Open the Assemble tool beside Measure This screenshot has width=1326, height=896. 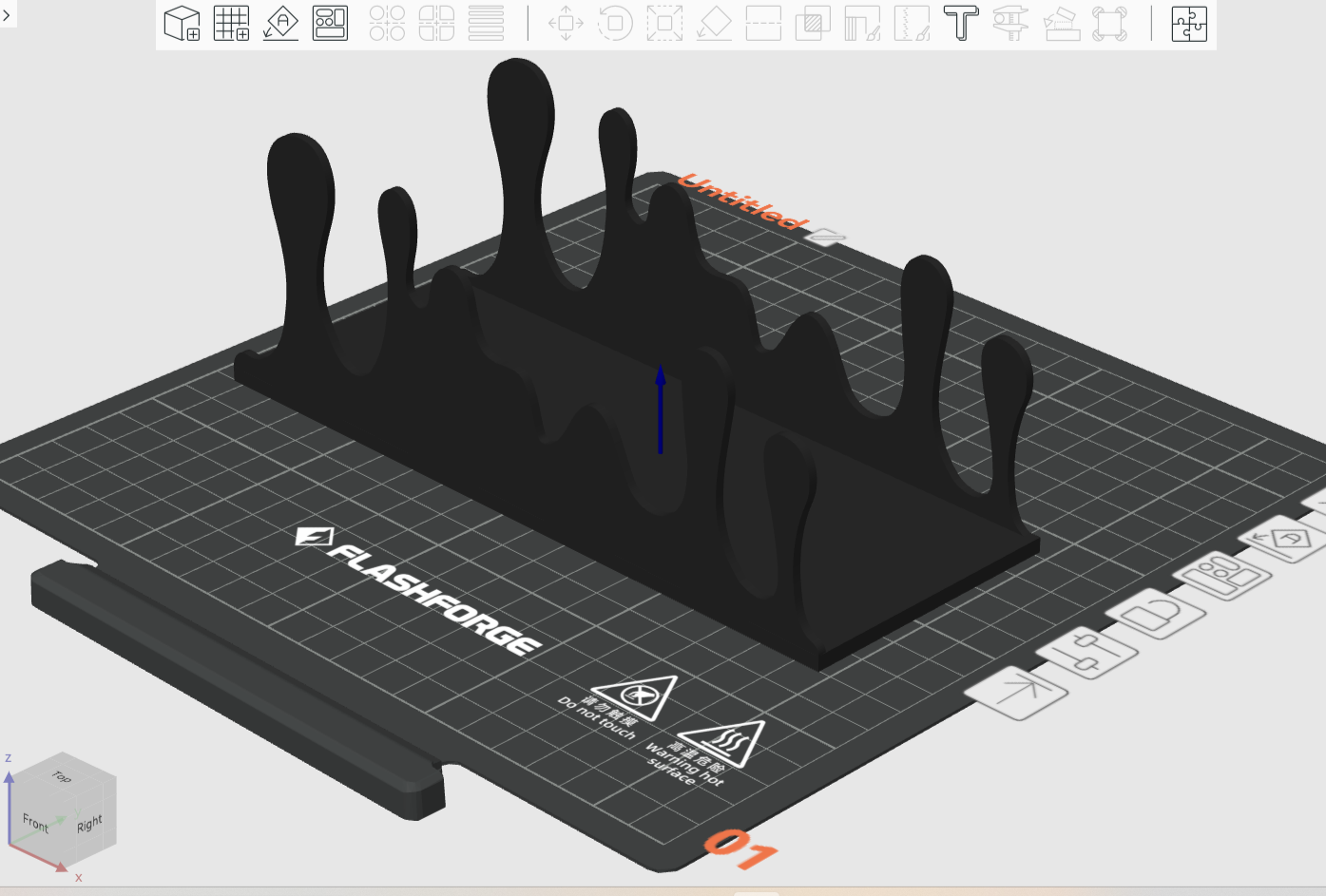[1060, 23]
